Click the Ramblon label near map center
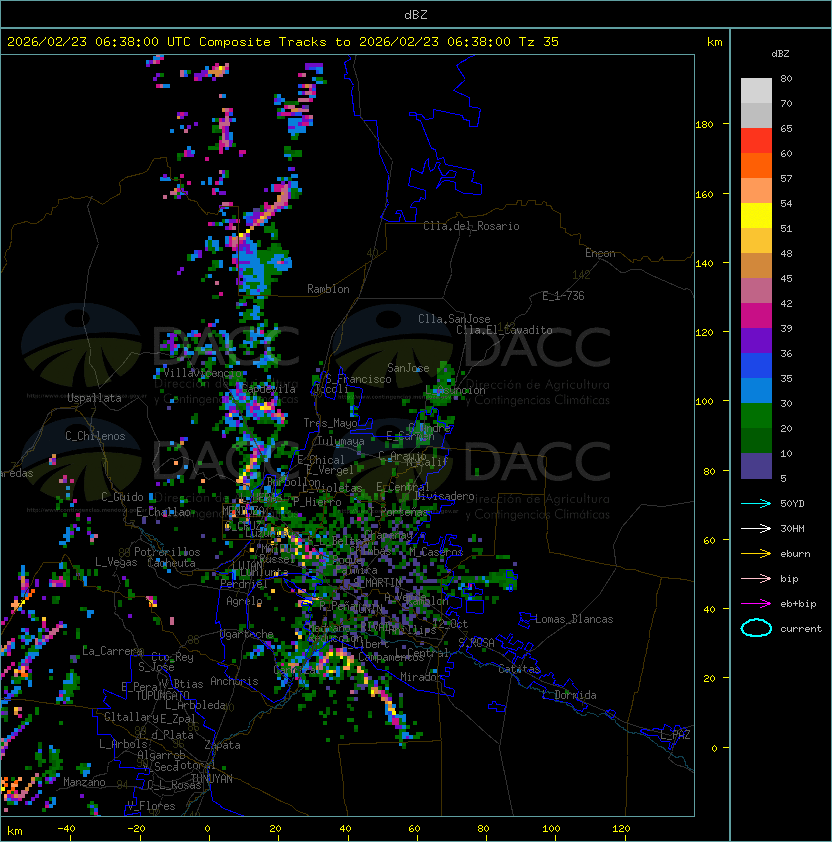The height and width of the screenshot is (842, 832). point(328,289)
